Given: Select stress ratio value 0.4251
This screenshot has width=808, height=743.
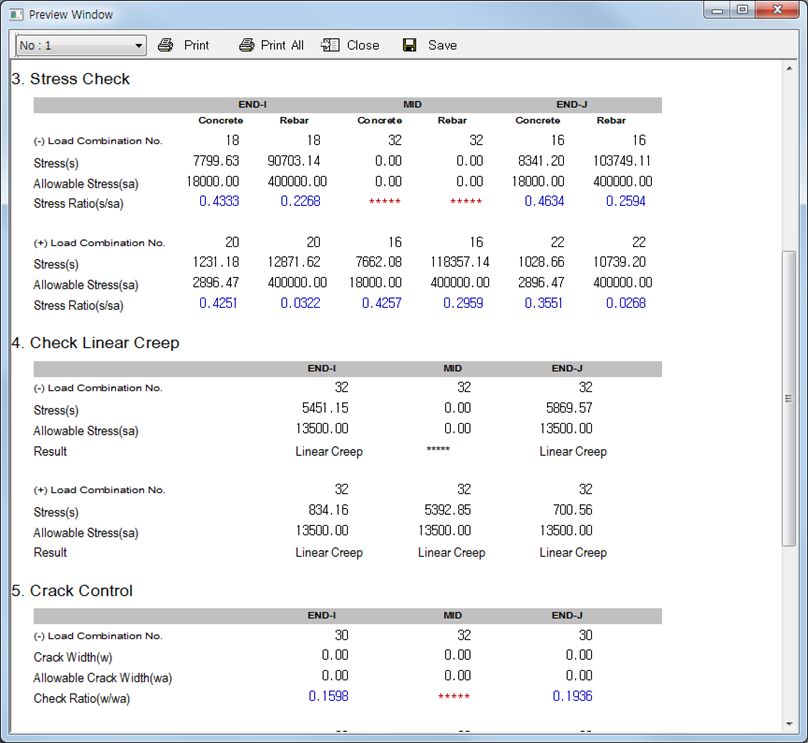Looking at the screenshot, I should pos(218,303).
